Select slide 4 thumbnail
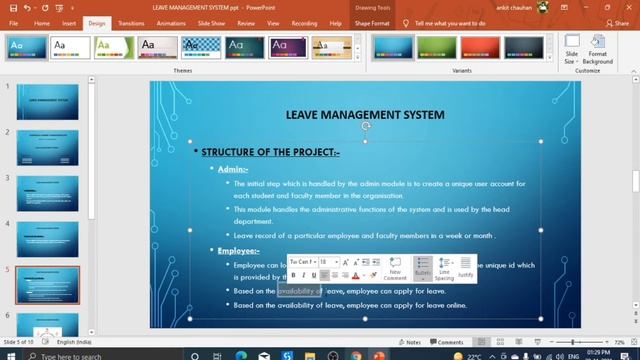Image resolution: width=640 pixels, height=360 pixels. point(48,239)
